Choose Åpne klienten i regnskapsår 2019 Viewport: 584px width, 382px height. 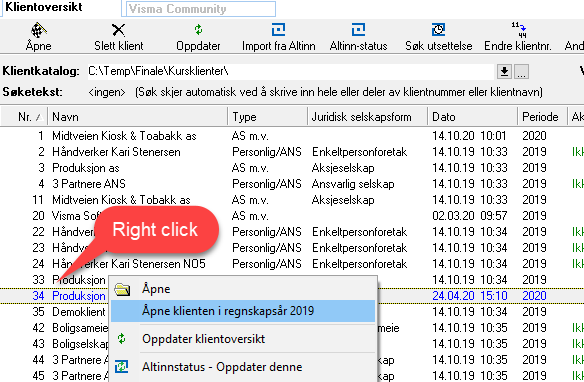click(243, 311)
